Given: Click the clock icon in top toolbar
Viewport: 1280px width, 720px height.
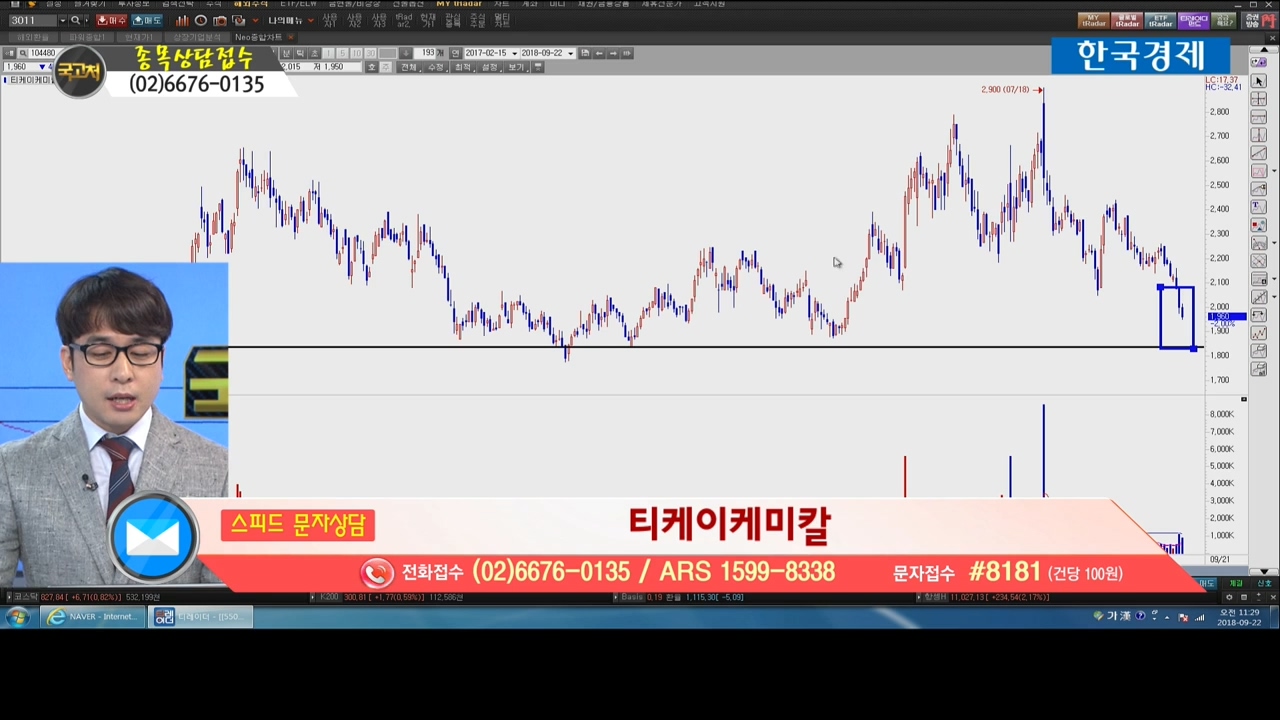Looking at the screenshot, I should pyautogui.click(x=201, y=20).
